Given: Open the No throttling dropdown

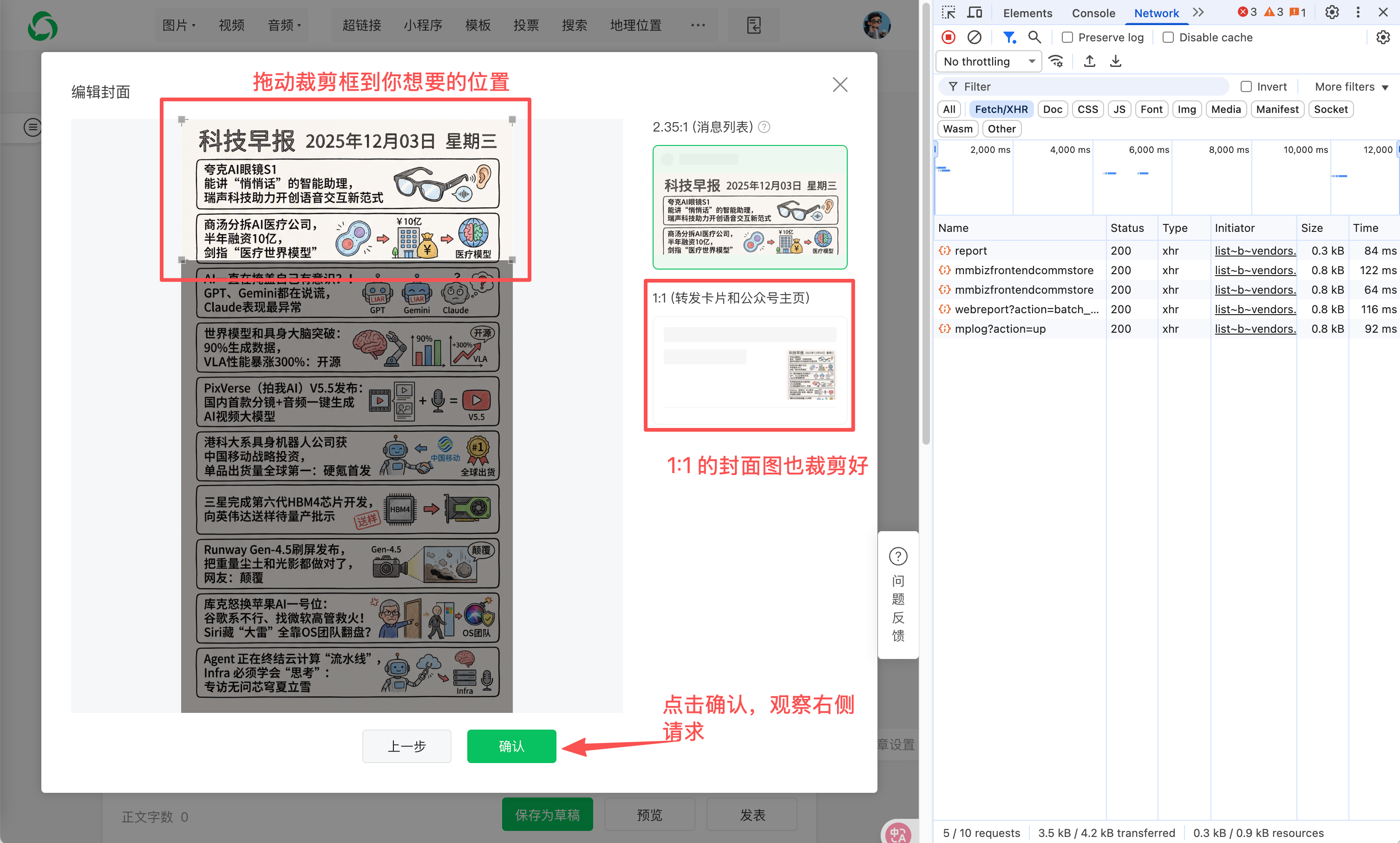Looking at the screenshot, I should [988, 61].
